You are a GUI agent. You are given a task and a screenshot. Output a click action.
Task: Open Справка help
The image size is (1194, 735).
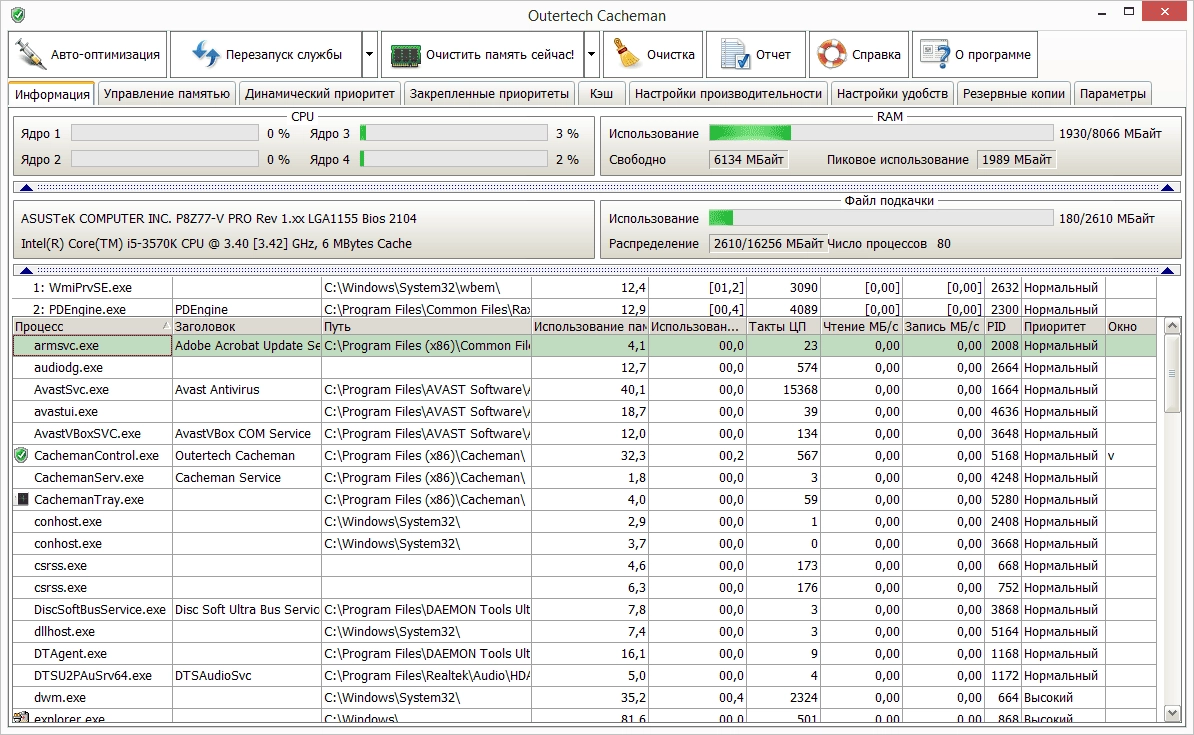[x=859, y=54]
